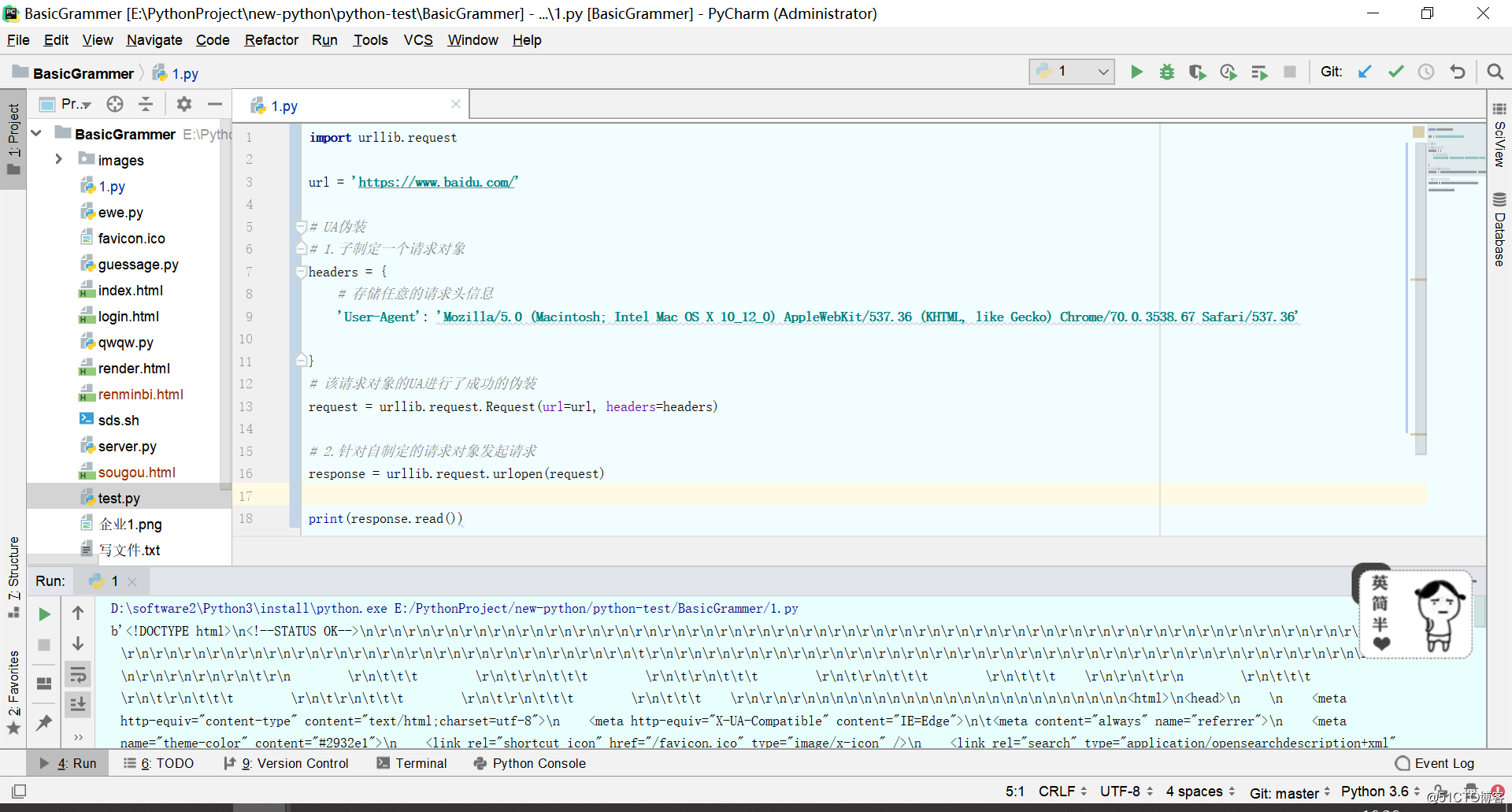Screen dimensions: 1512x812
Task: Open the TODO tool window
Action: tap(158, 763)
